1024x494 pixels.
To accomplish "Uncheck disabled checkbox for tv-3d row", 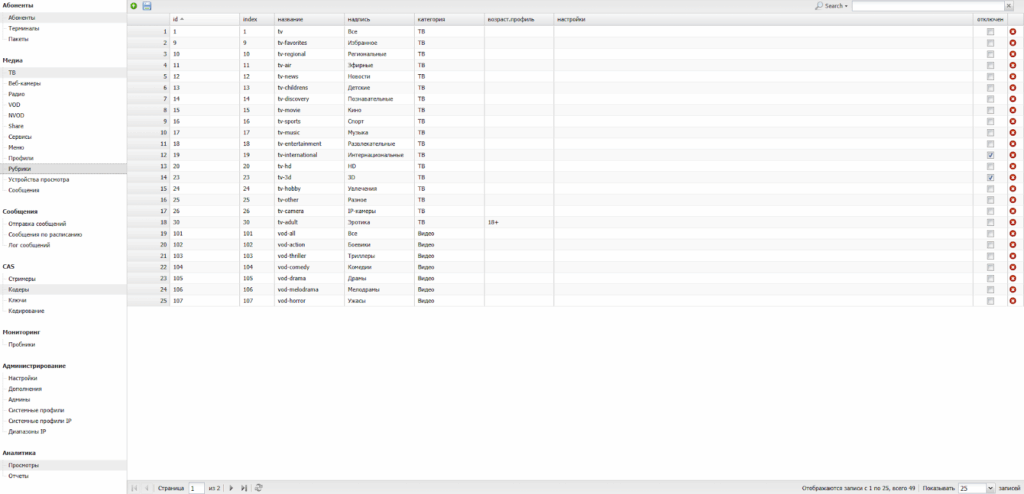I will [990, 177].
